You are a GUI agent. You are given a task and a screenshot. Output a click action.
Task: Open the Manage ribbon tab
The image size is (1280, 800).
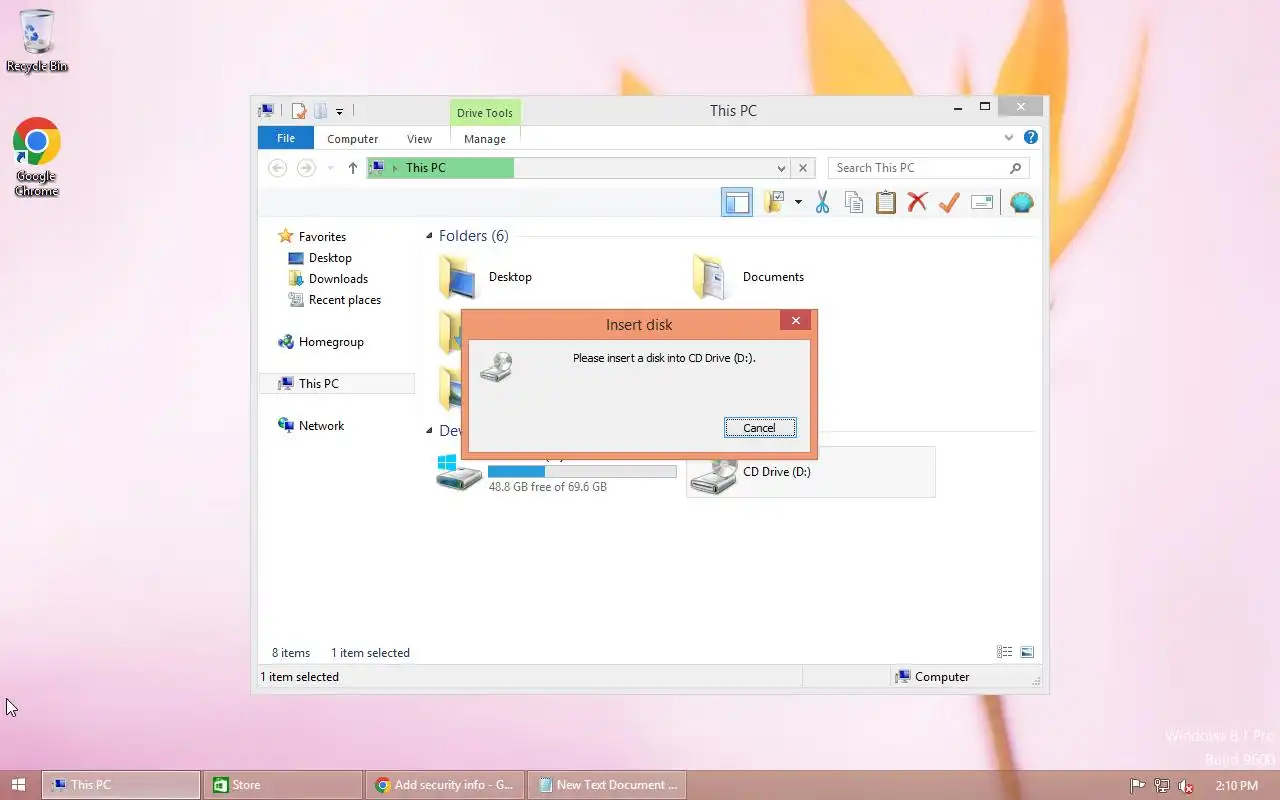[485, 139]
